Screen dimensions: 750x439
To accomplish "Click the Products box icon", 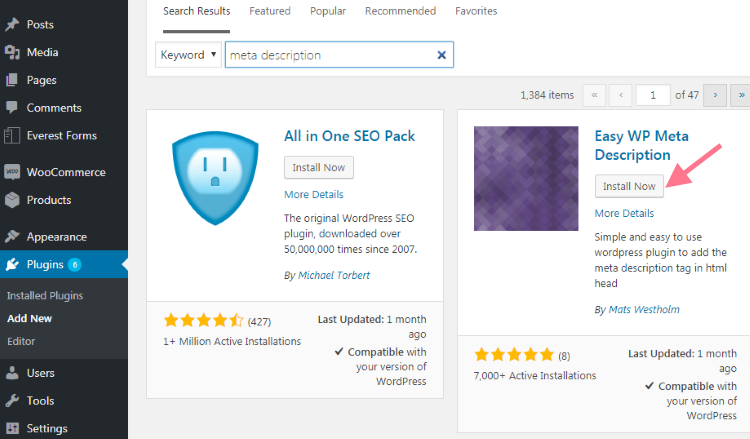I will pyautogui.click(x=12, y=200).
